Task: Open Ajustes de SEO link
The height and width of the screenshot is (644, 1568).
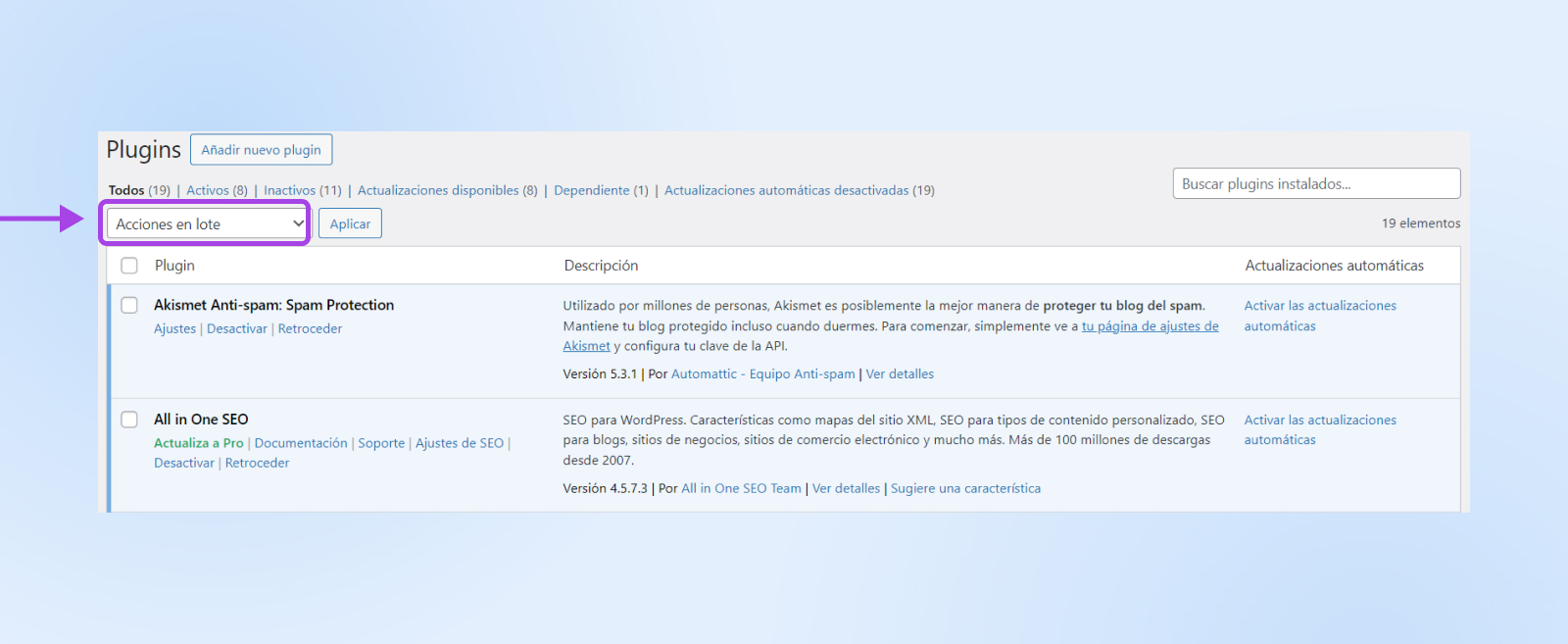Action: (459, 443)
